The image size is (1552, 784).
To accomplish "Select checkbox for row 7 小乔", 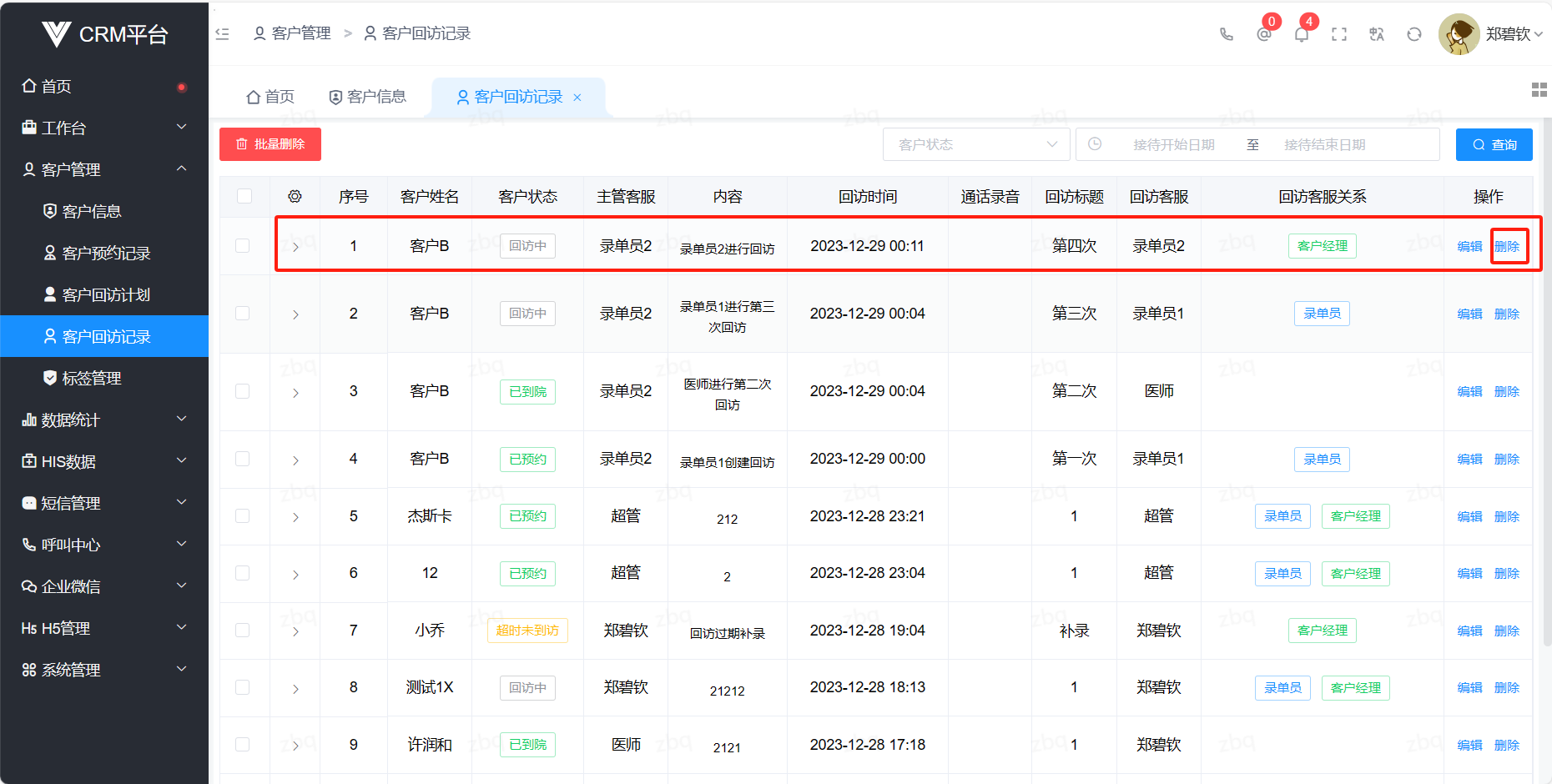I will tap(243, 631).
